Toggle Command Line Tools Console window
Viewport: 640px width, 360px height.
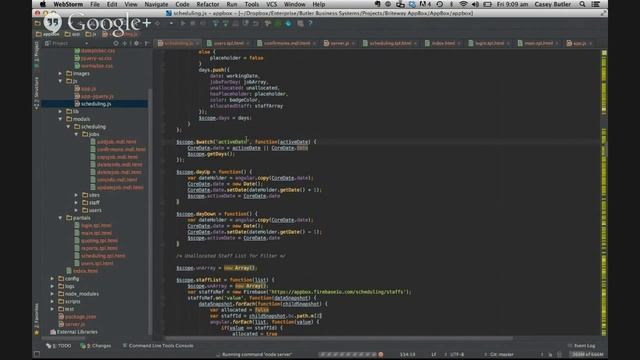point(158,346)
